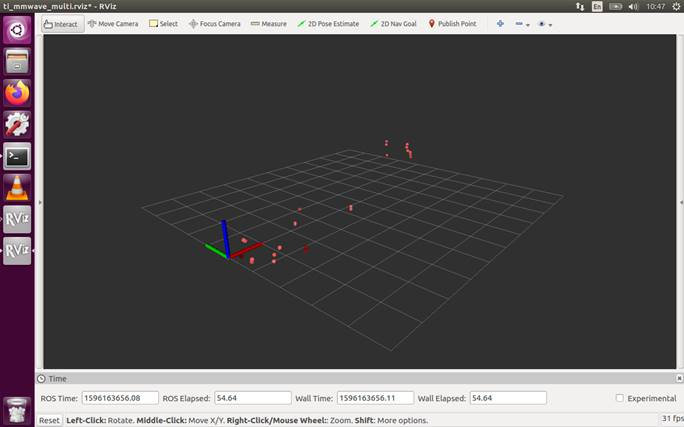Viewport: 684px width, 427px height.
Task: Open the Trash in the dock
Action: point(17,410)
